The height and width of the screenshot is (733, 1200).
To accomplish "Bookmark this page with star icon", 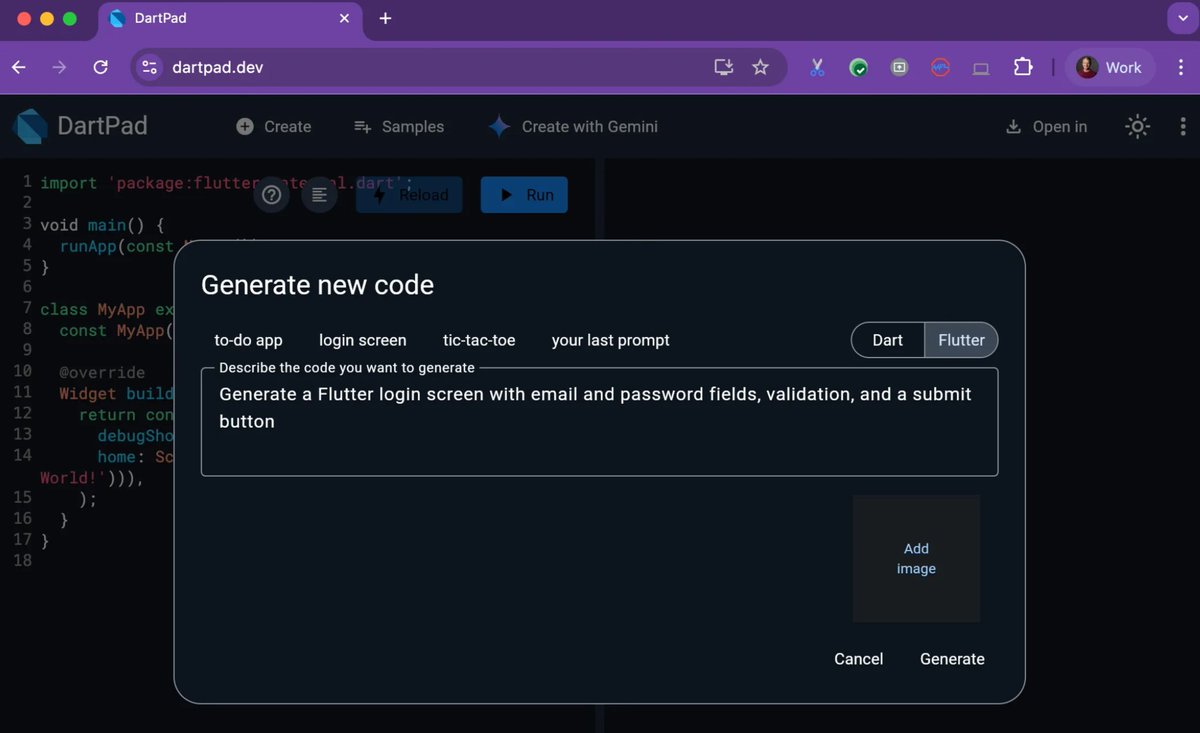I will pos(760,67).
